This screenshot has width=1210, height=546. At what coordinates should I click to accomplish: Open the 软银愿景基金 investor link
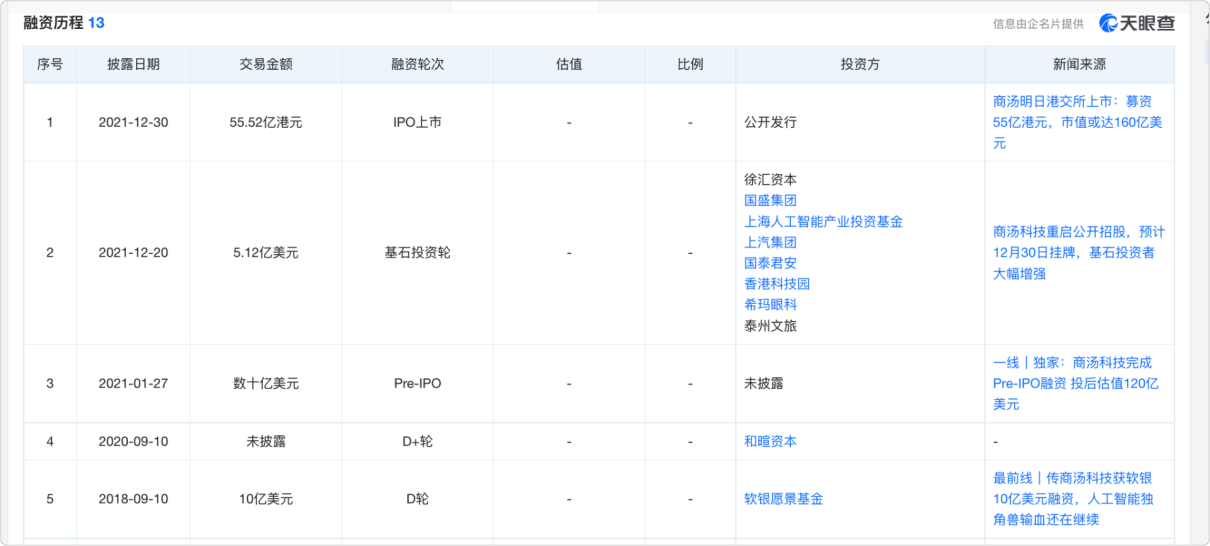(x=784, y=498)
